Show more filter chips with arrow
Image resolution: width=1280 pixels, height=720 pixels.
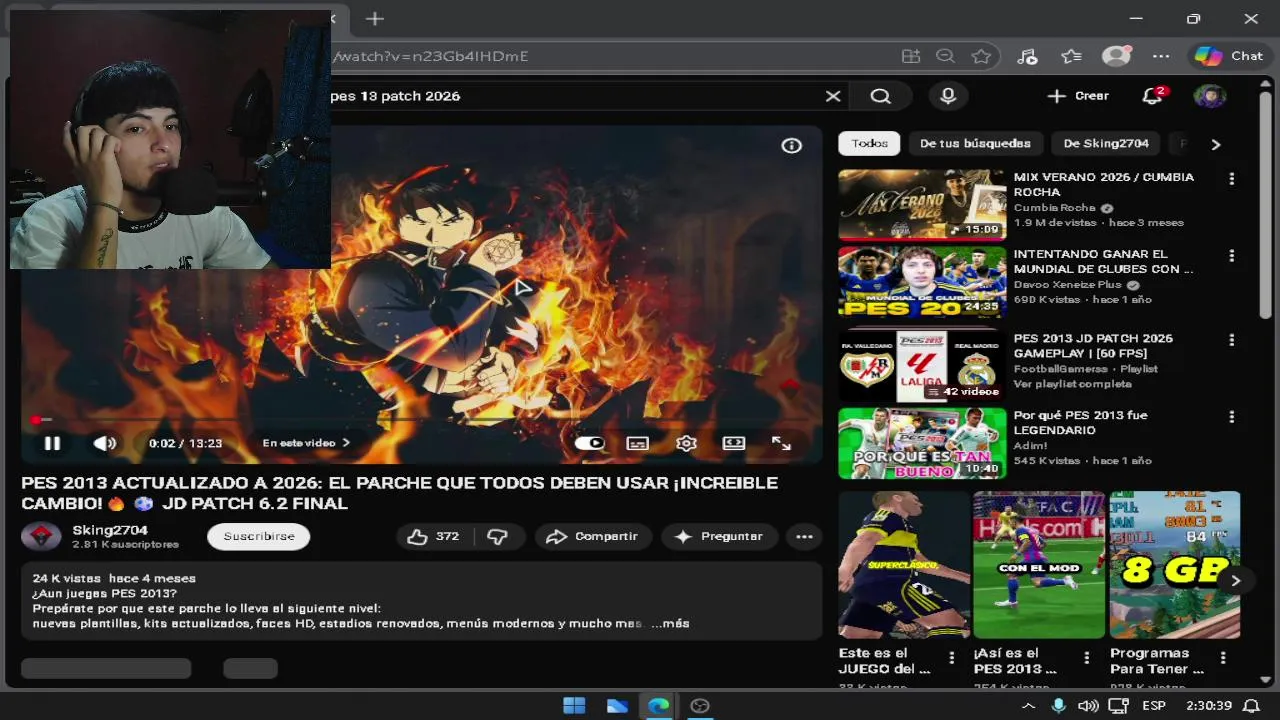click(1216, 144)
